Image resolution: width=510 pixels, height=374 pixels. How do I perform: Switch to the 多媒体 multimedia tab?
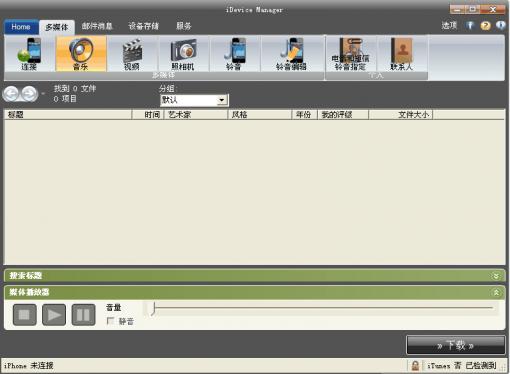click(x=57, y=27)
